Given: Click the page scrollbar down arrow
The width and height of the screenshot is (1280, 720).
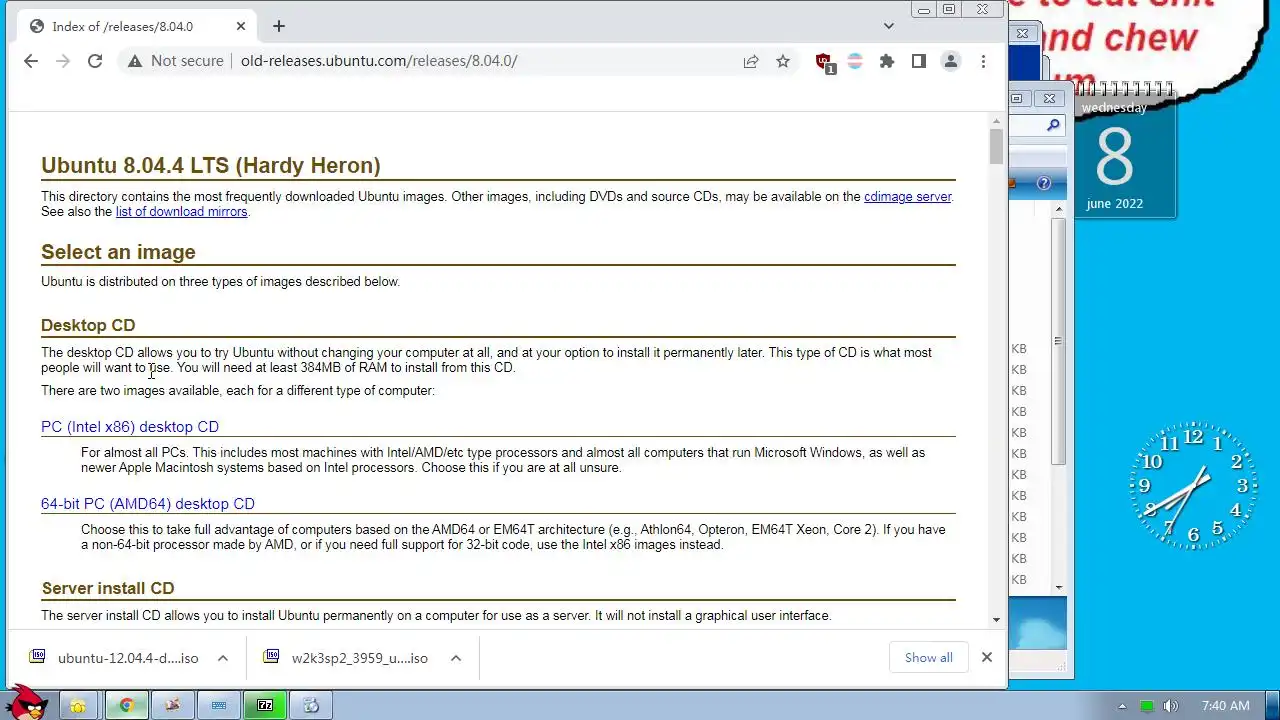Looking at the screenshot, I should point(996,620).
